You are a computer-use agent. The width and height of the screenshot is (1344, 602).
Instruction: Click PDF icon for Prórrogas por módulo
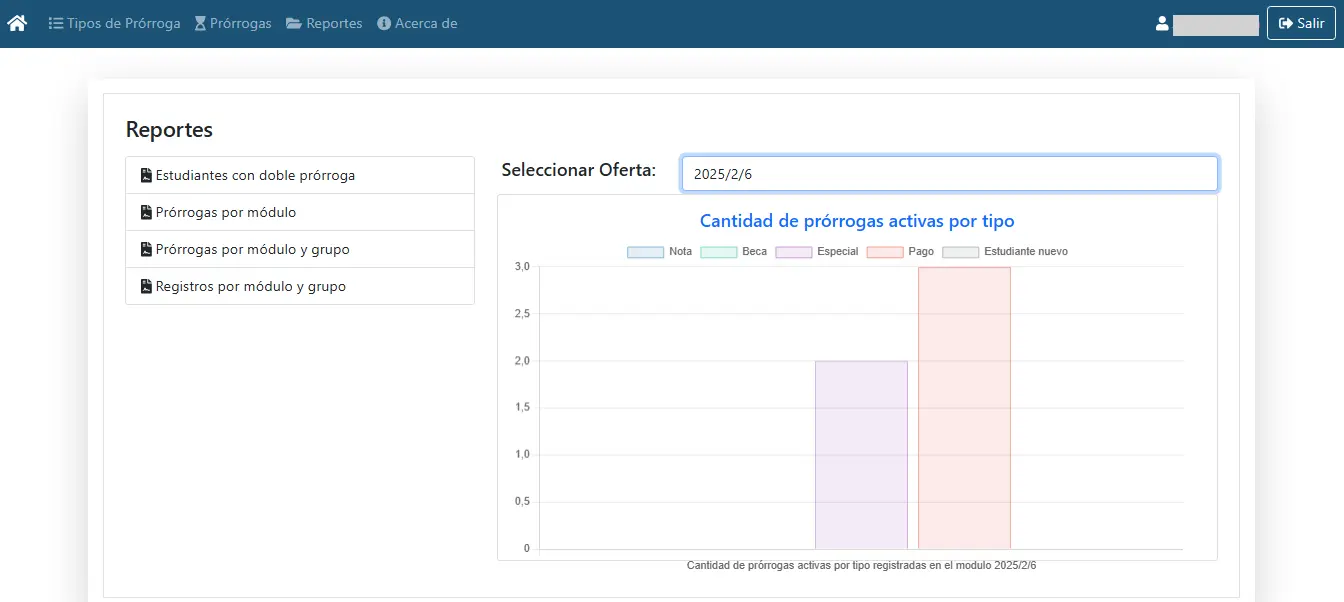pyautogui.click(x=146, y=212)
